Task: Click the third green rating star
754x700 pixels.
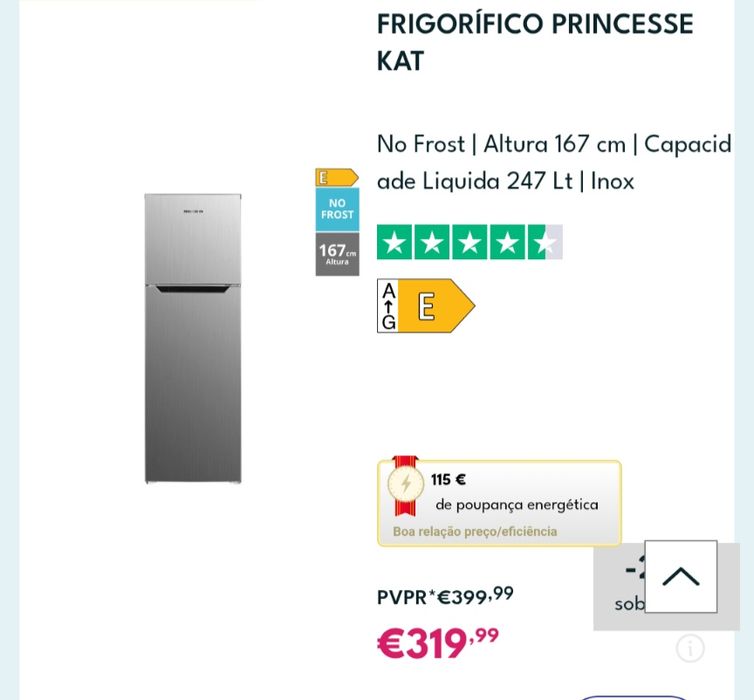Action: [470, 242]
